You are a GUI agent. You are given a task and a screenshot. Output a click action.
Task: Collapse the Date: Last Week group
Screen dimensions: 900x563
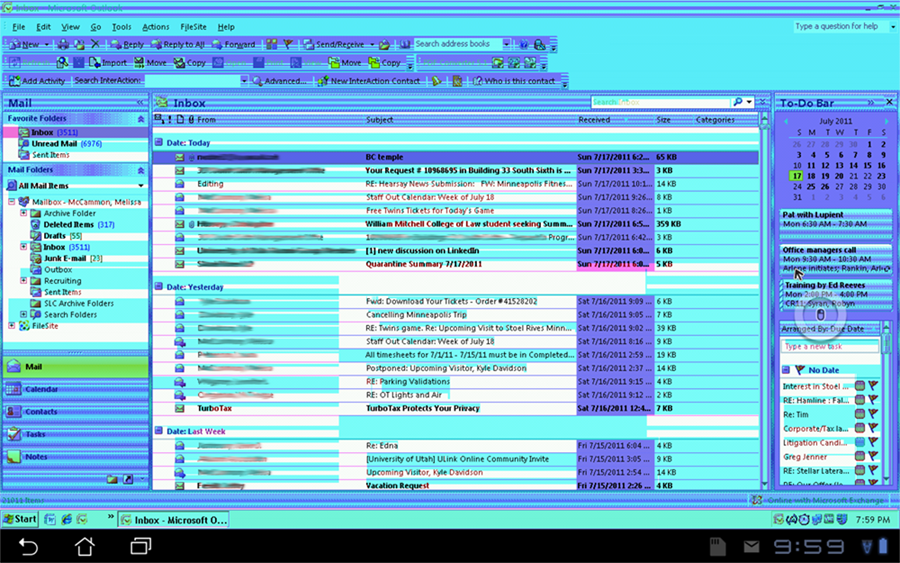(159, 430)
